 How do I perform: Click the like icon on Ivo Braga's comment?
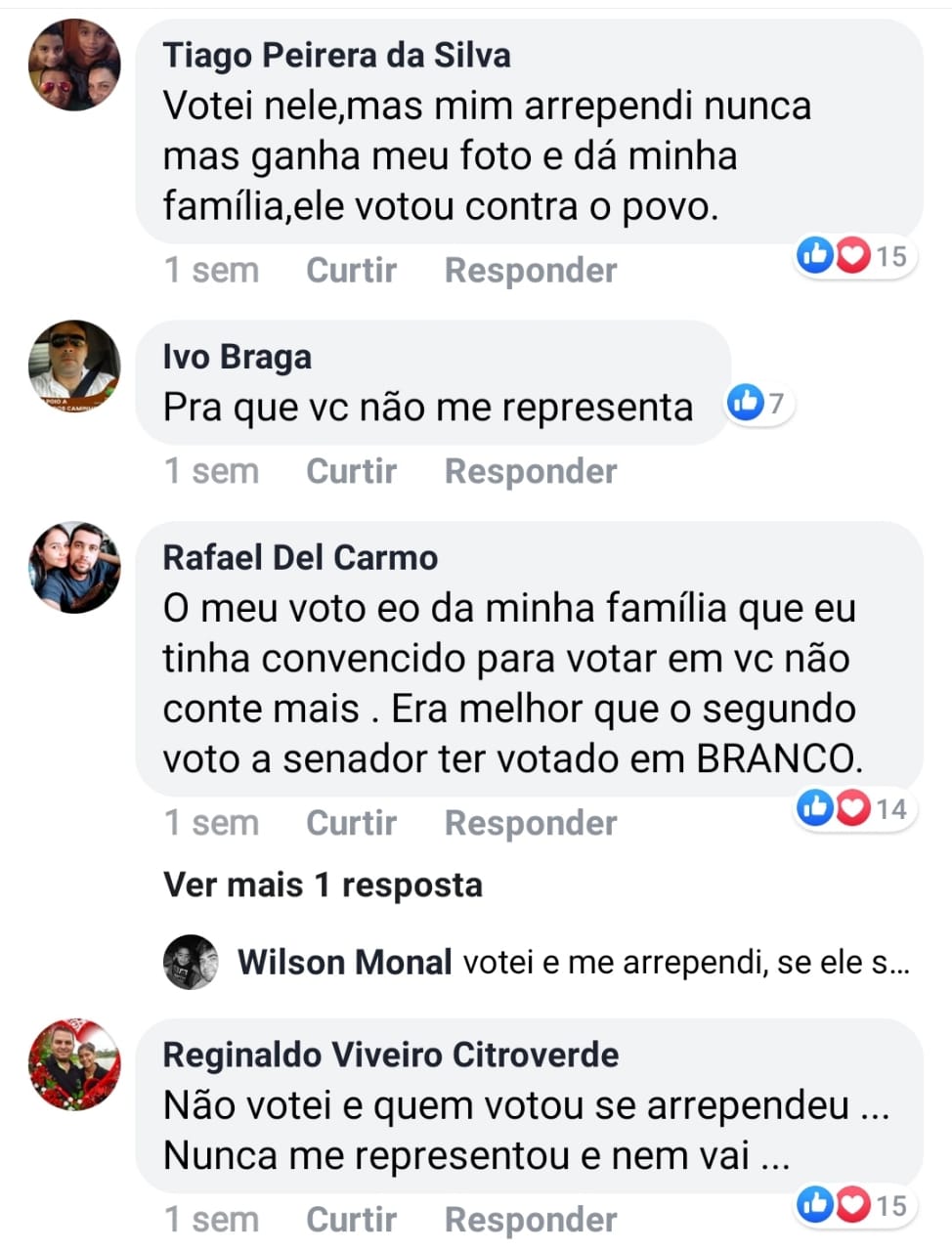pyautogui.click(x=746, y=402)
